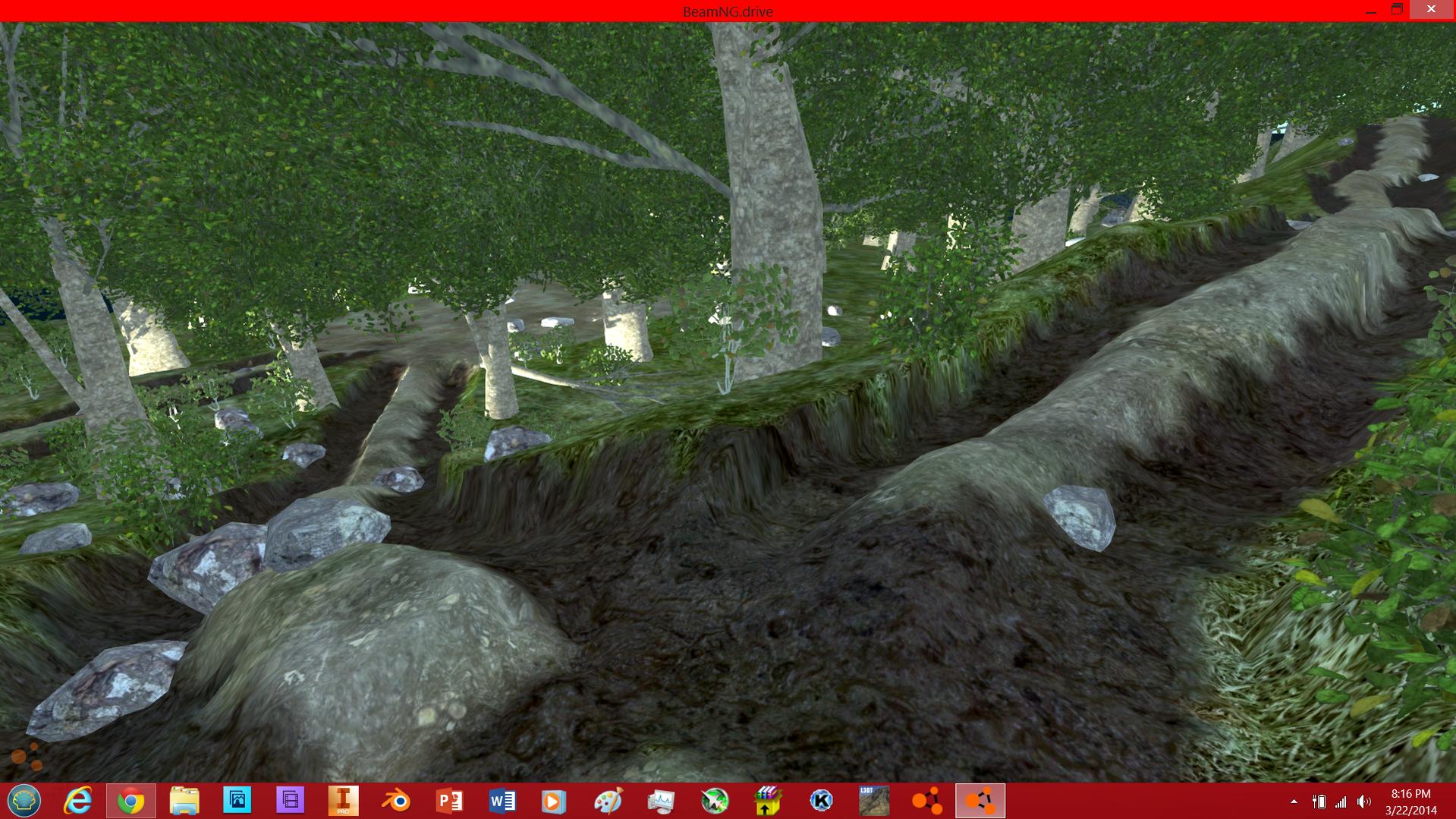Launch L3DT terrain editor from the taskbar

click(x=874, y=801)
